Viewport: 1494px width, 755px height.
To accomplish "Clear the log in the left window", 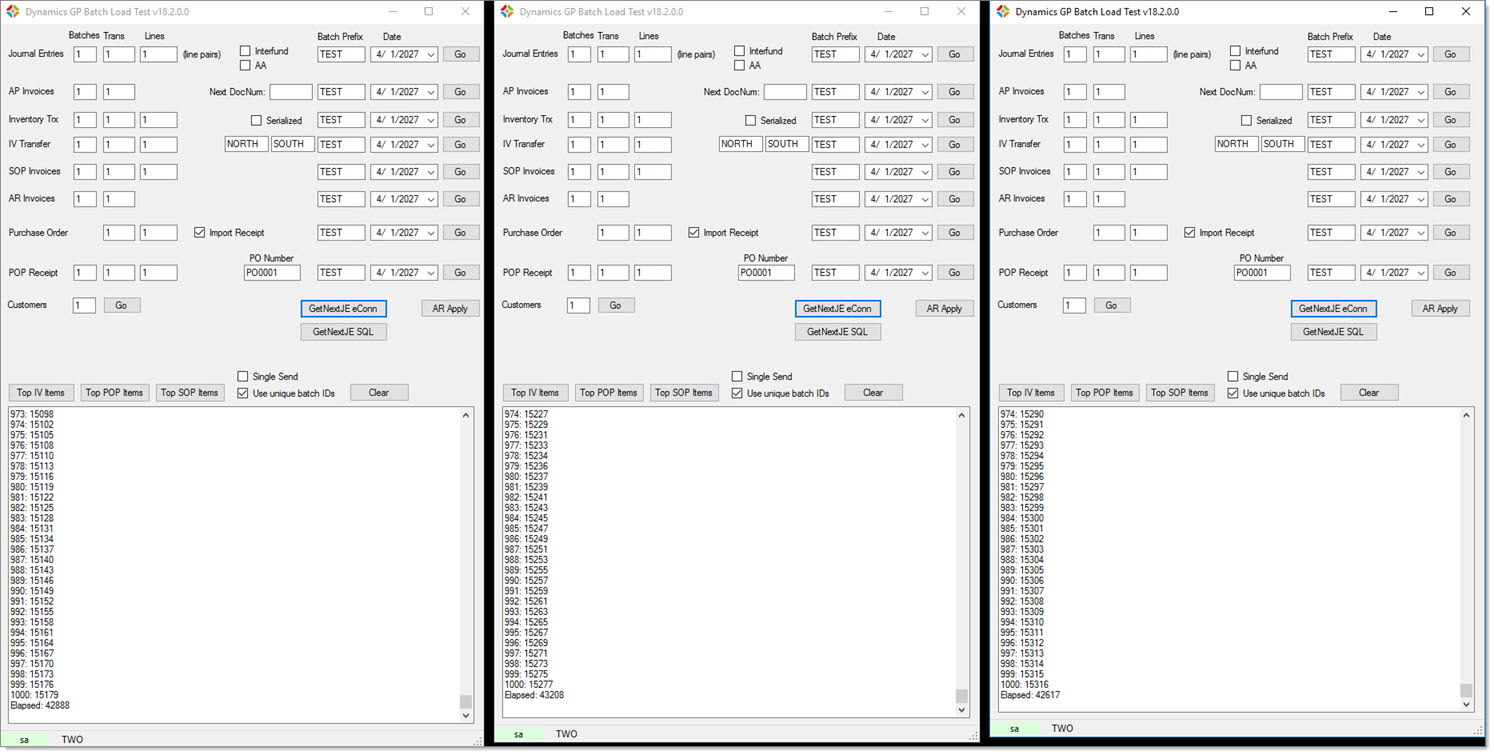I will (x=379, y=393).
